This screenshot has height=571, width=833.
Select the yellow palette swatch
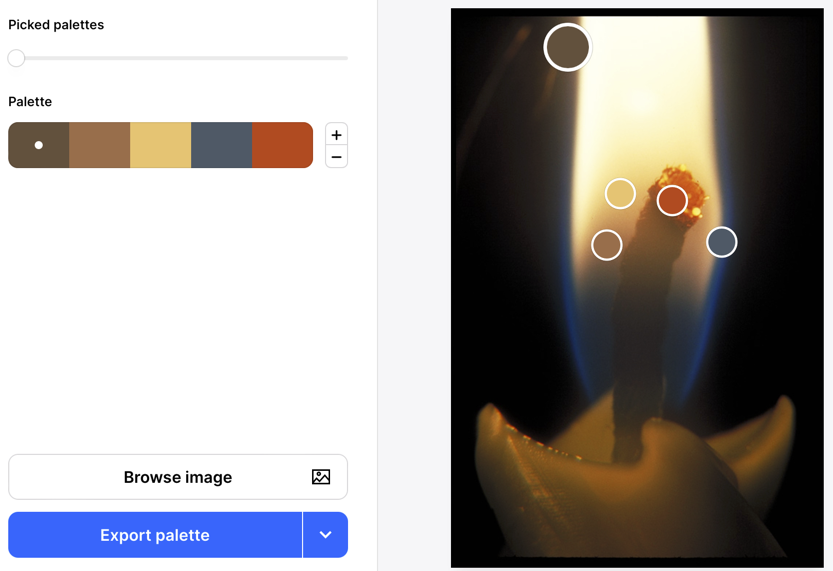pyautogui.click(x=160, y=145)
